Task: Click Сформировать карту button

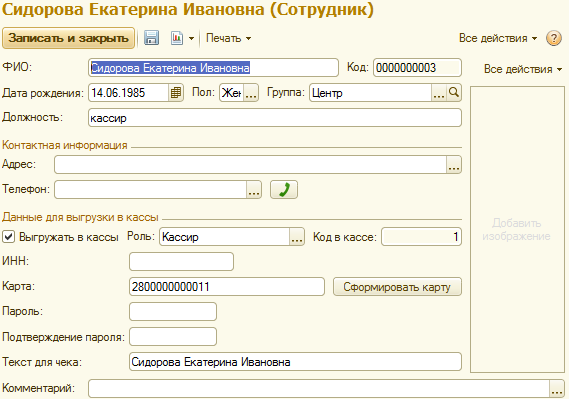Action: click(397, 287)
